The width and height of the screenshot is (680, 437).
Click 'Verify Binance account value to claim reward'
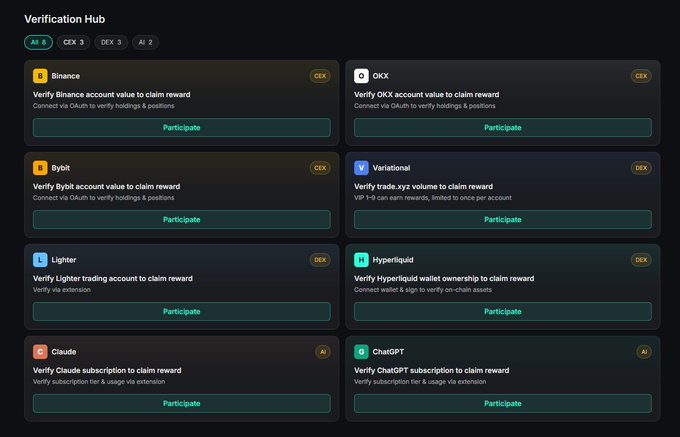tap(111, 95)
